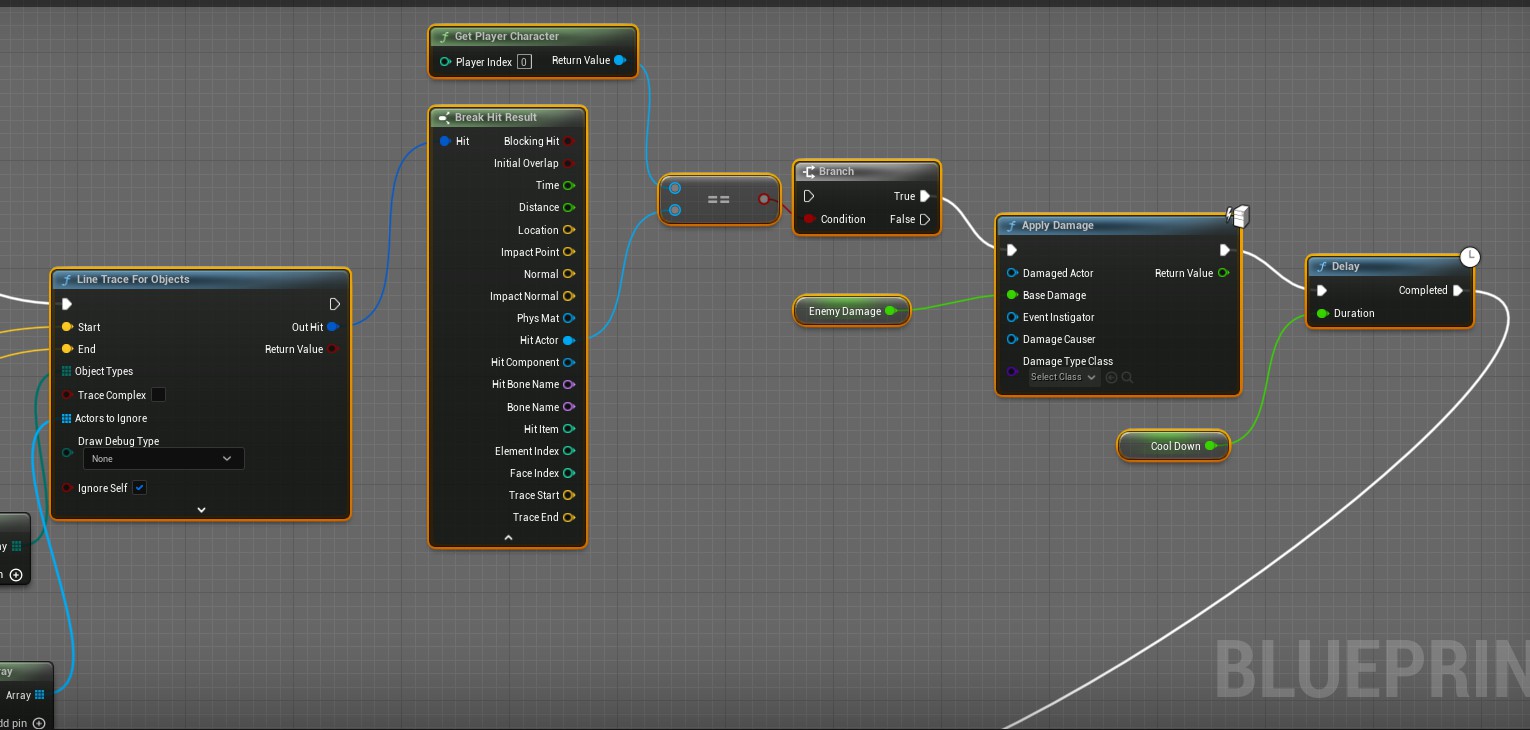The image size is (1530, 730).
Task: Uncheck the Ignore Self checkbox
Action: click(x=140, y=488)
